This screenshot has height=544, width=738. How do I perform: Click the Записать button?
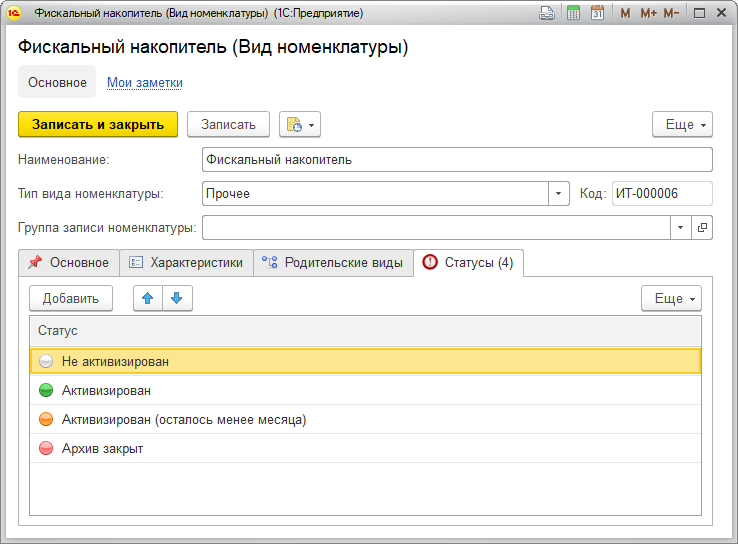pyautogui.click(x=228, y=125)
